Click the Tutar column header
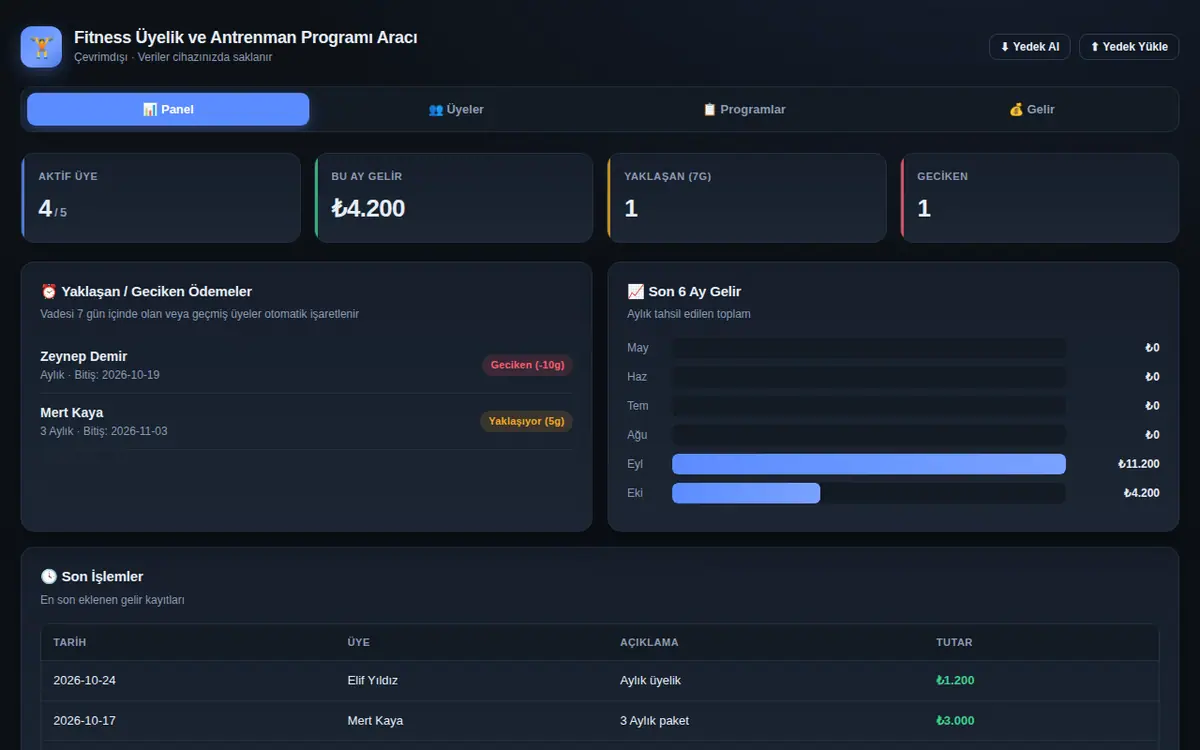 point(954,643)
